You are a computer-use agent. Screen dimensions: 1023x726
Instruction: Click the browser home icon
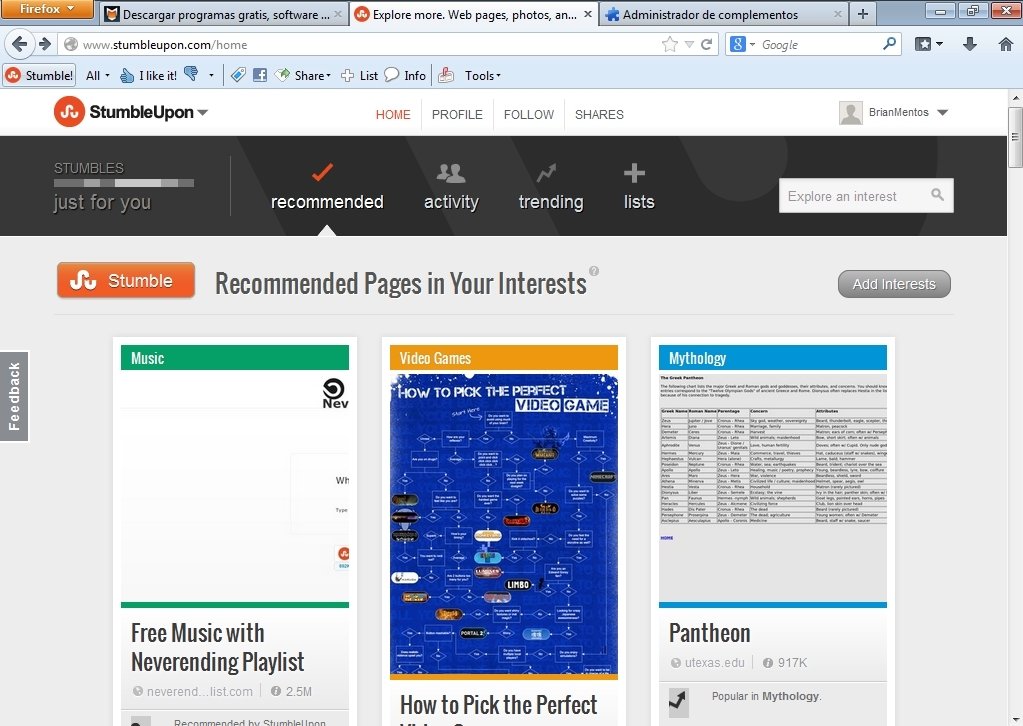pos(1005,44)
